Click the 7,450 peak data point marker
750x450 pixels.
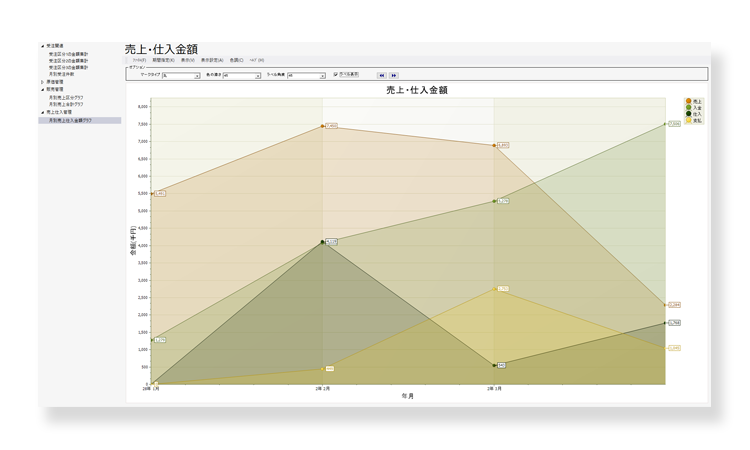click(x=322, y=126)
